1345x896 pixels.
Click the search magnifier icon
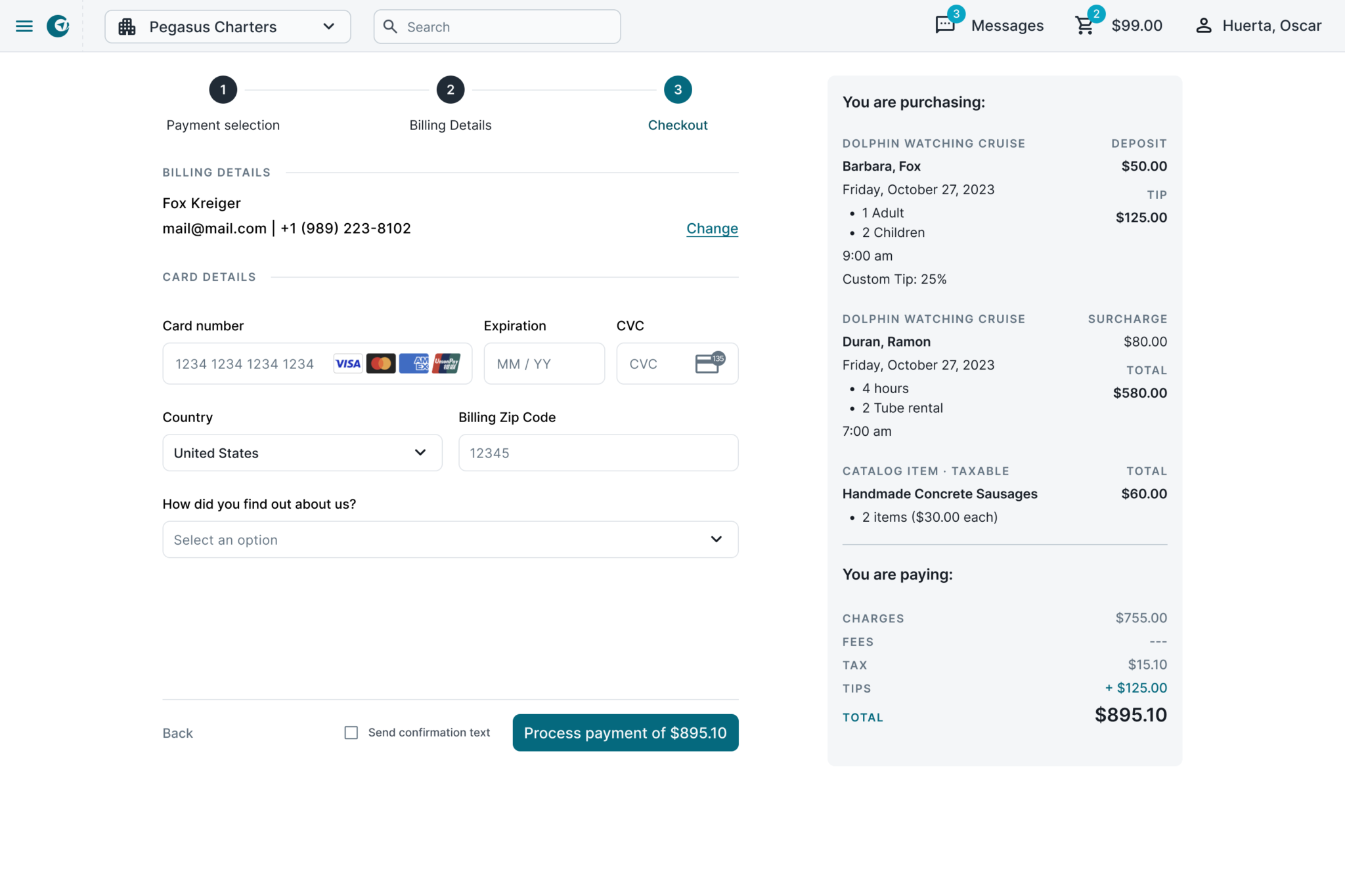(x=391, y=26)
